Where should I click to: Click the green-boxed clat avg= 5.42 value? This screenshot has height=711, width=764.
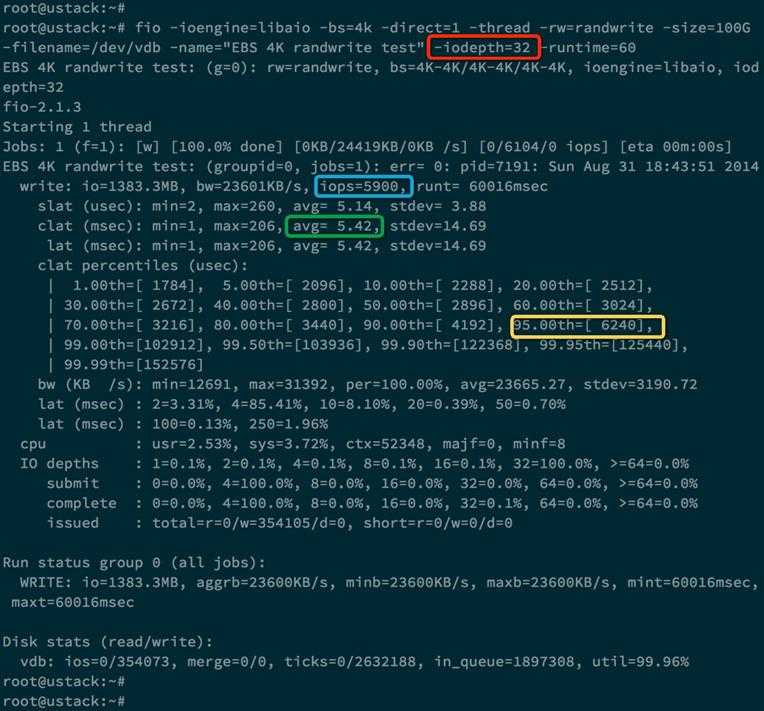coord(335,226)
